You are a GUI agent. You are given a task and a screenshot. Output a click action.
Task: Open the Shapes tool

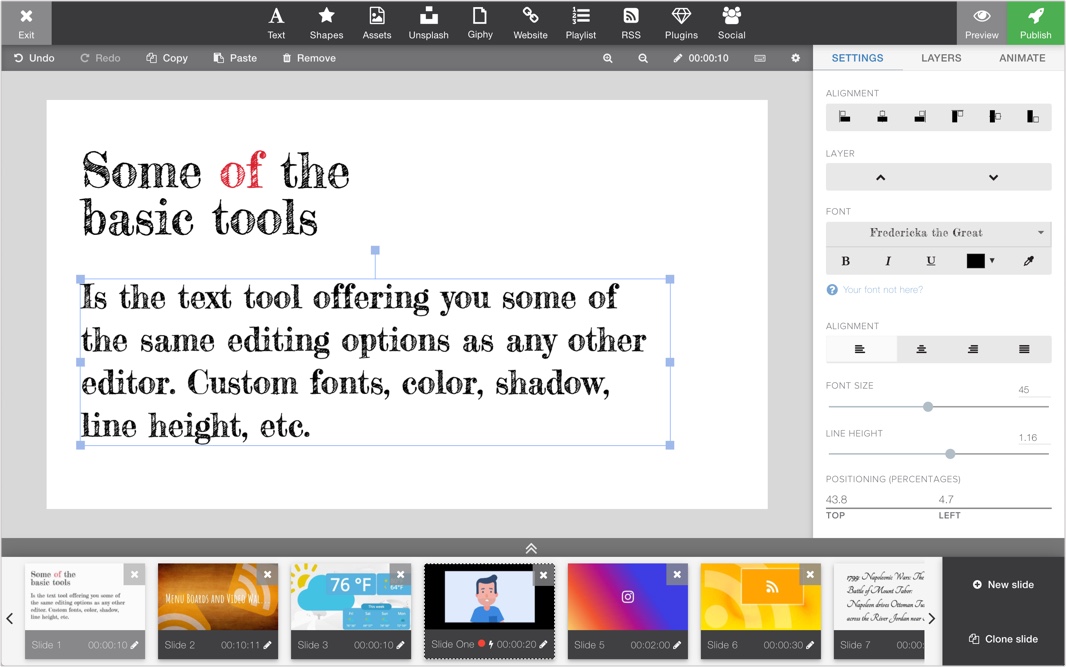pos(326,22)
